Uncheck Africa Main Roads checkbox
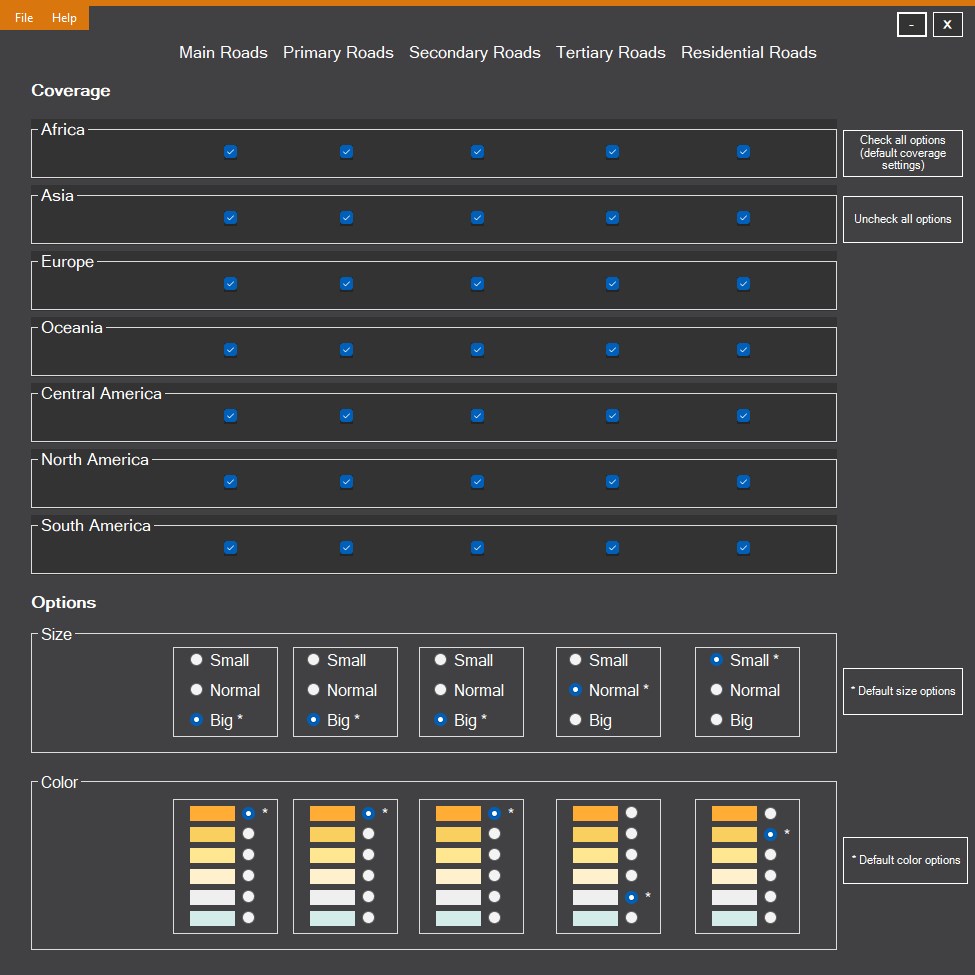 coord(230,152)
